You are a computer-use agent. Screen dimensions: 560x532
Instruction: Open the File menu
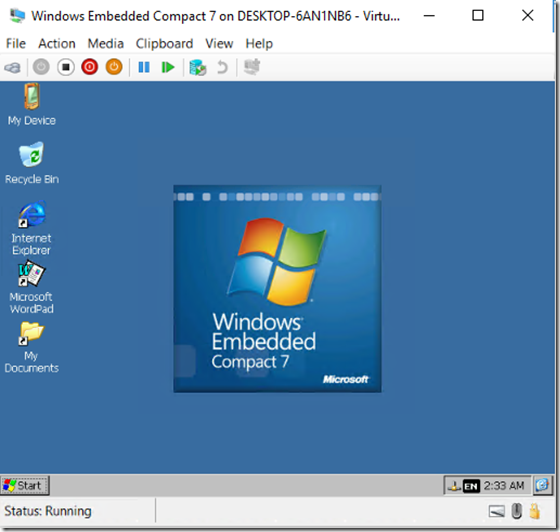click(16, 44)
